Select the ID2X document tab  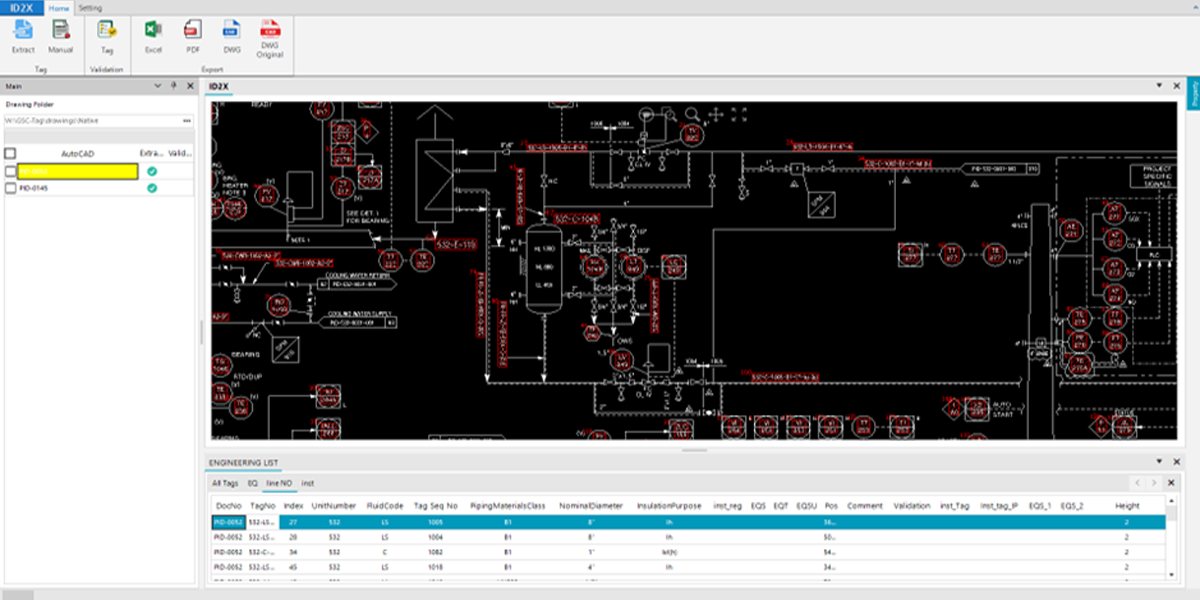point(219,87)
